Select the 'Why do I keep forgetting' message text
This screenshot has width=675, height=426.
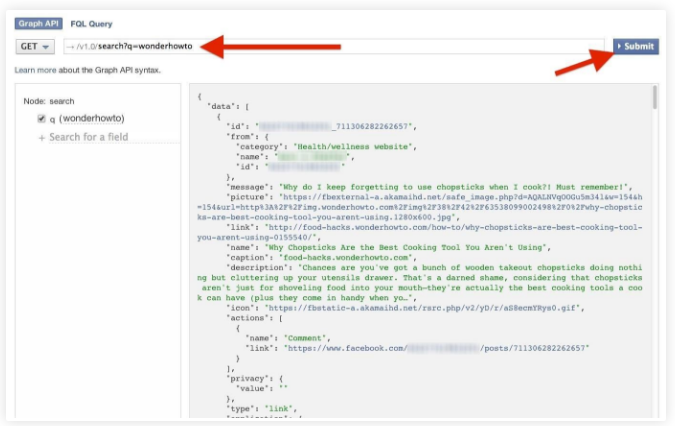click(453, 187)
